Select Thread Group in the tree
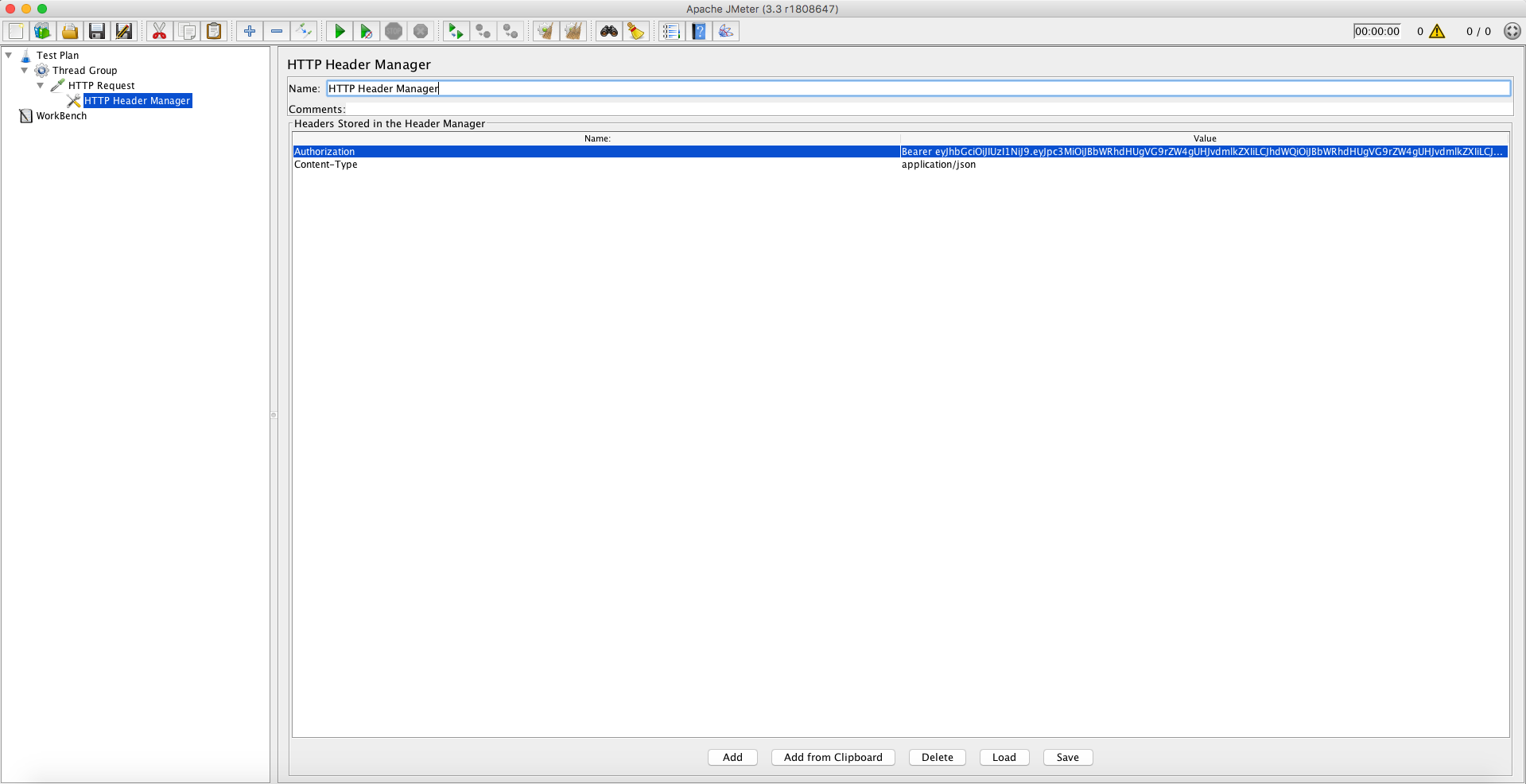 pos(84,71)
